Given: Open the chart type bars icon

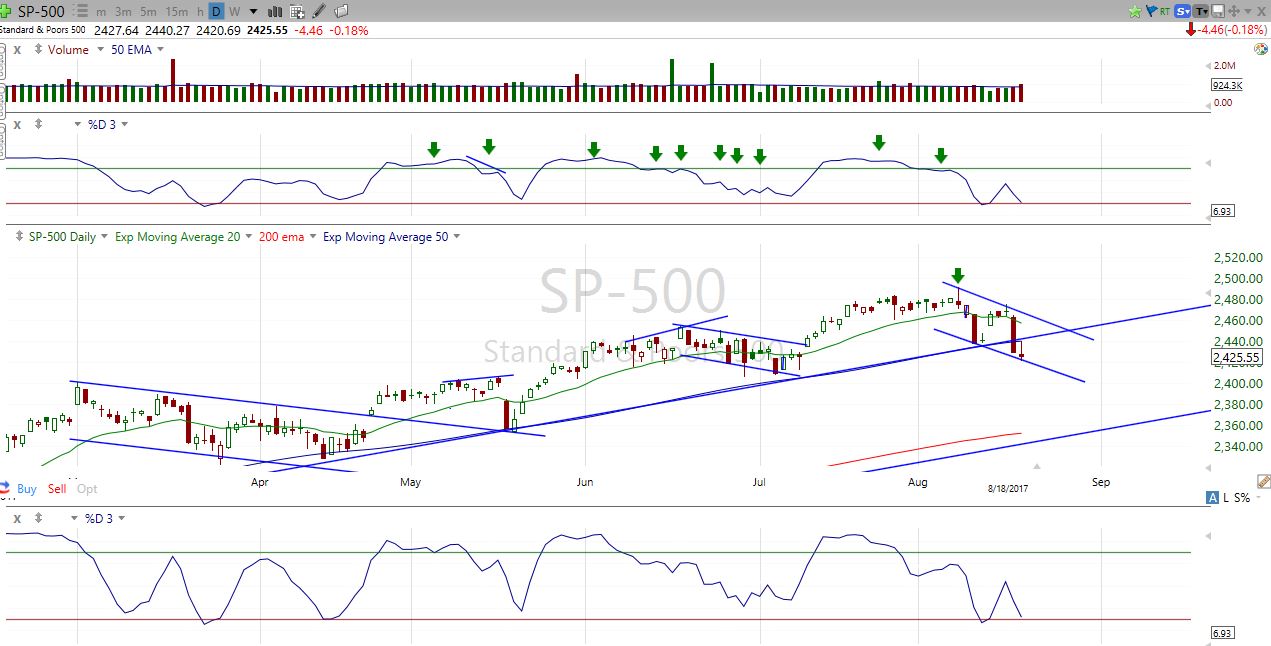Looking at the screenshot, I should pos(275,12).
